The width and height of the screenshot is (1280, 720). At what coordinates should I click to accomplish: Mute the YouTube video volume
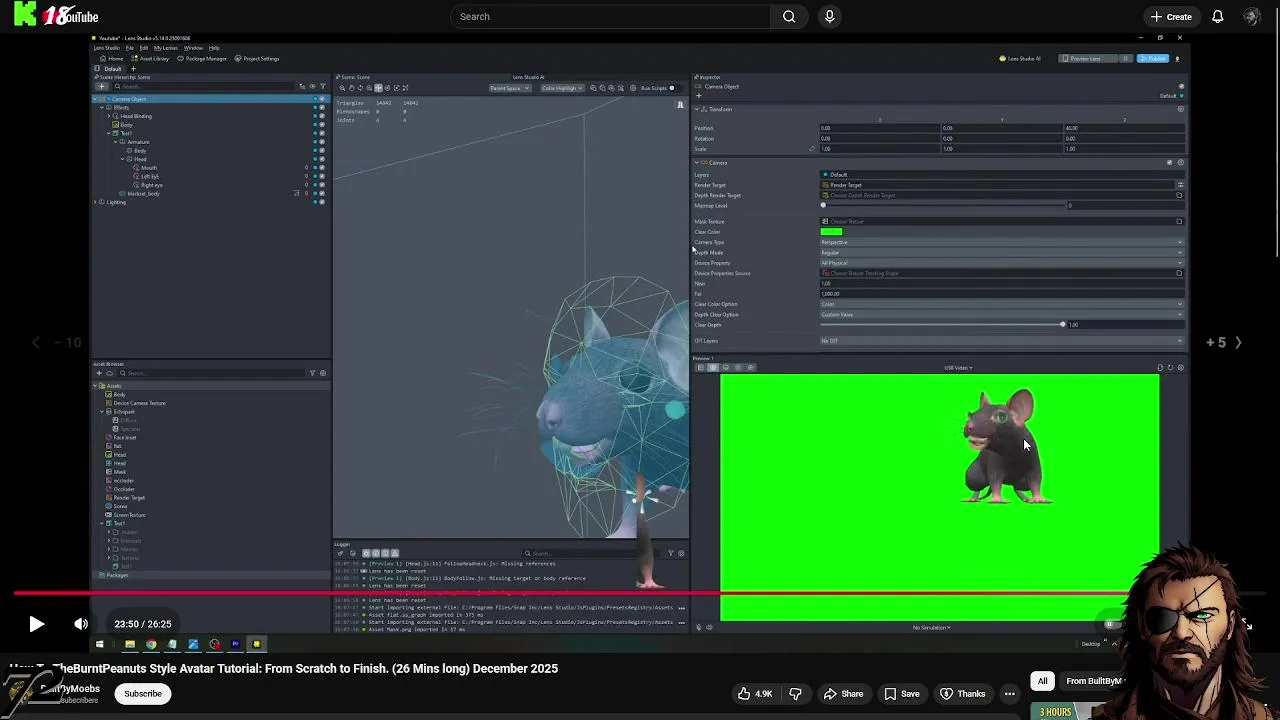pyautogui.click(x=81, y=624)
